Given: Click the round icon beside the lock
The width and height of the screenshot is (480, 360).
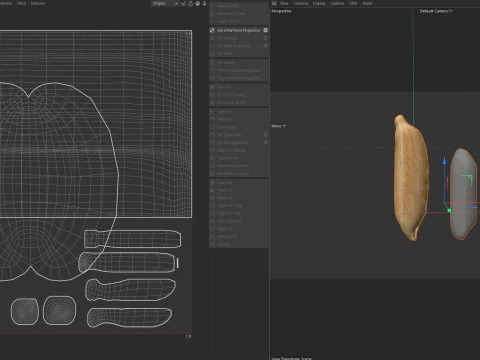Looking at the screenshot, I should pyautogui.click(x=197, y=4).
